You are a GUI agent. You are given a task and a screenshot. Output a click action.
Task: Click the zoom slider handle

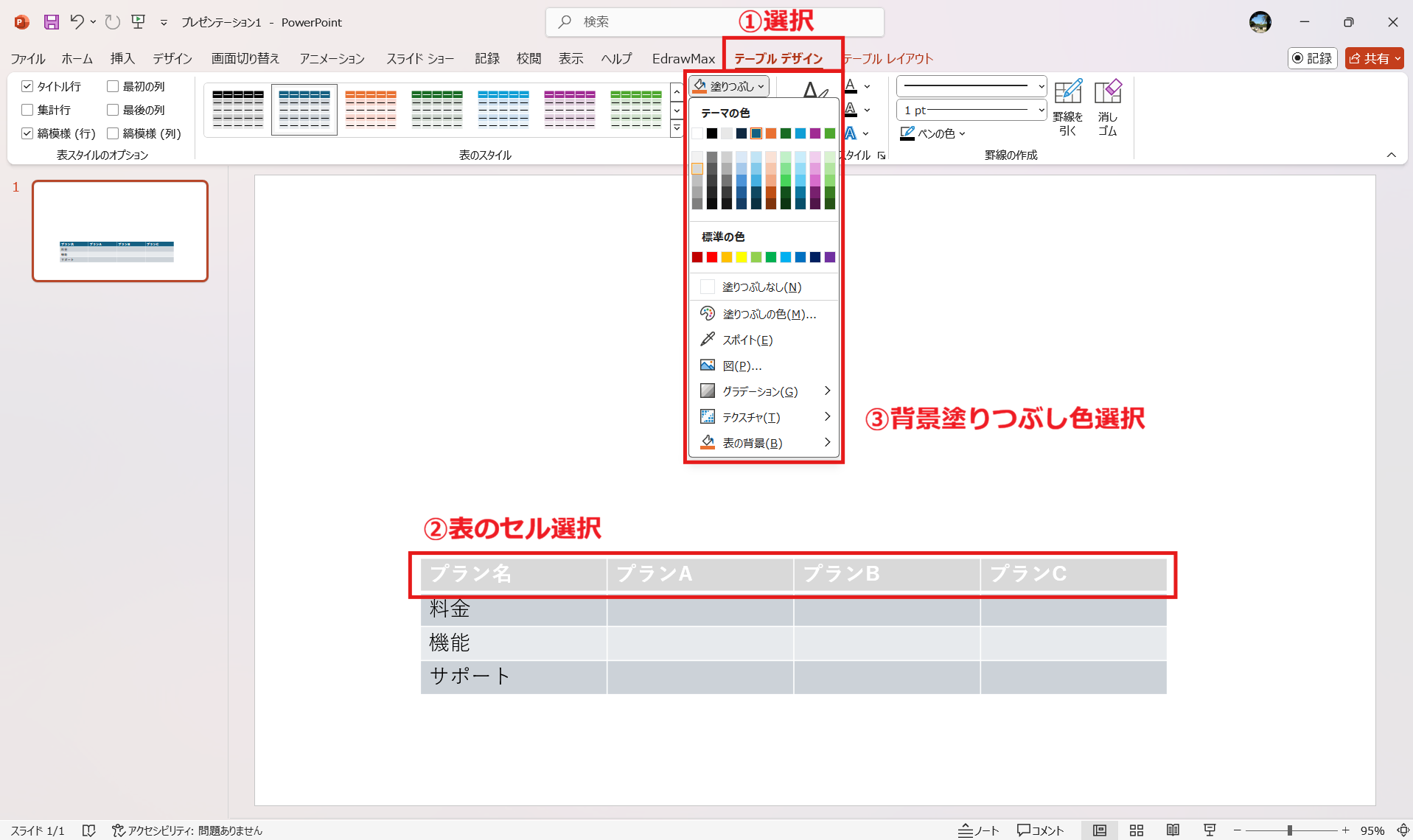(1290, 830)
